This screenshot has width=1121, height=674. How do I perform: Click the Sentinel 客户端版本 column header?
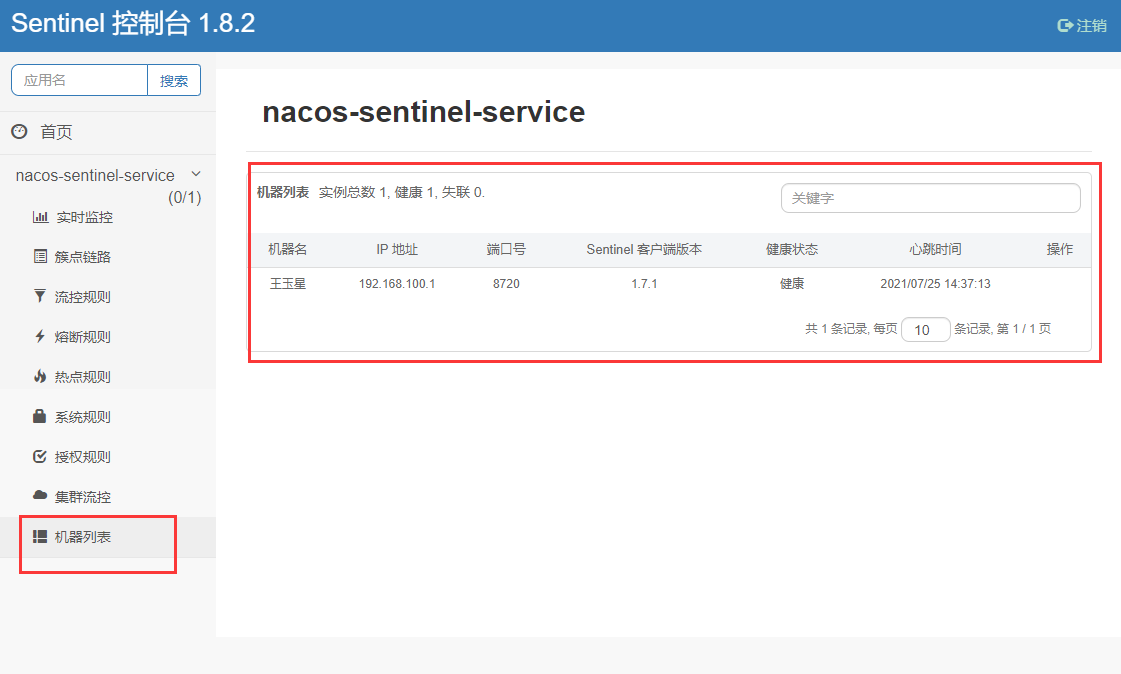click(x=644, y=249)
